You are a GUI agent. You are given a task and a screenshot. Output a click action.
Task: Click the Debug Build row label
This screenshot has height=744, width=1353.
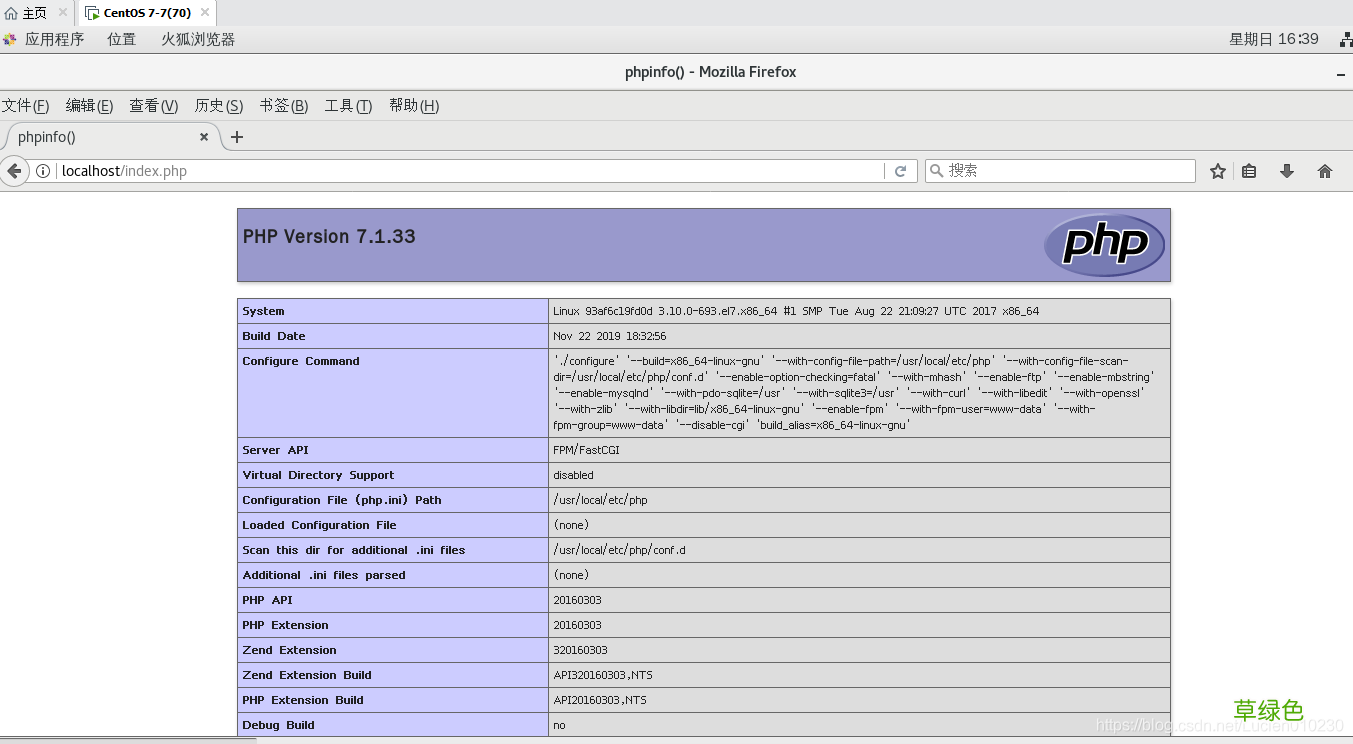[278, 725]
